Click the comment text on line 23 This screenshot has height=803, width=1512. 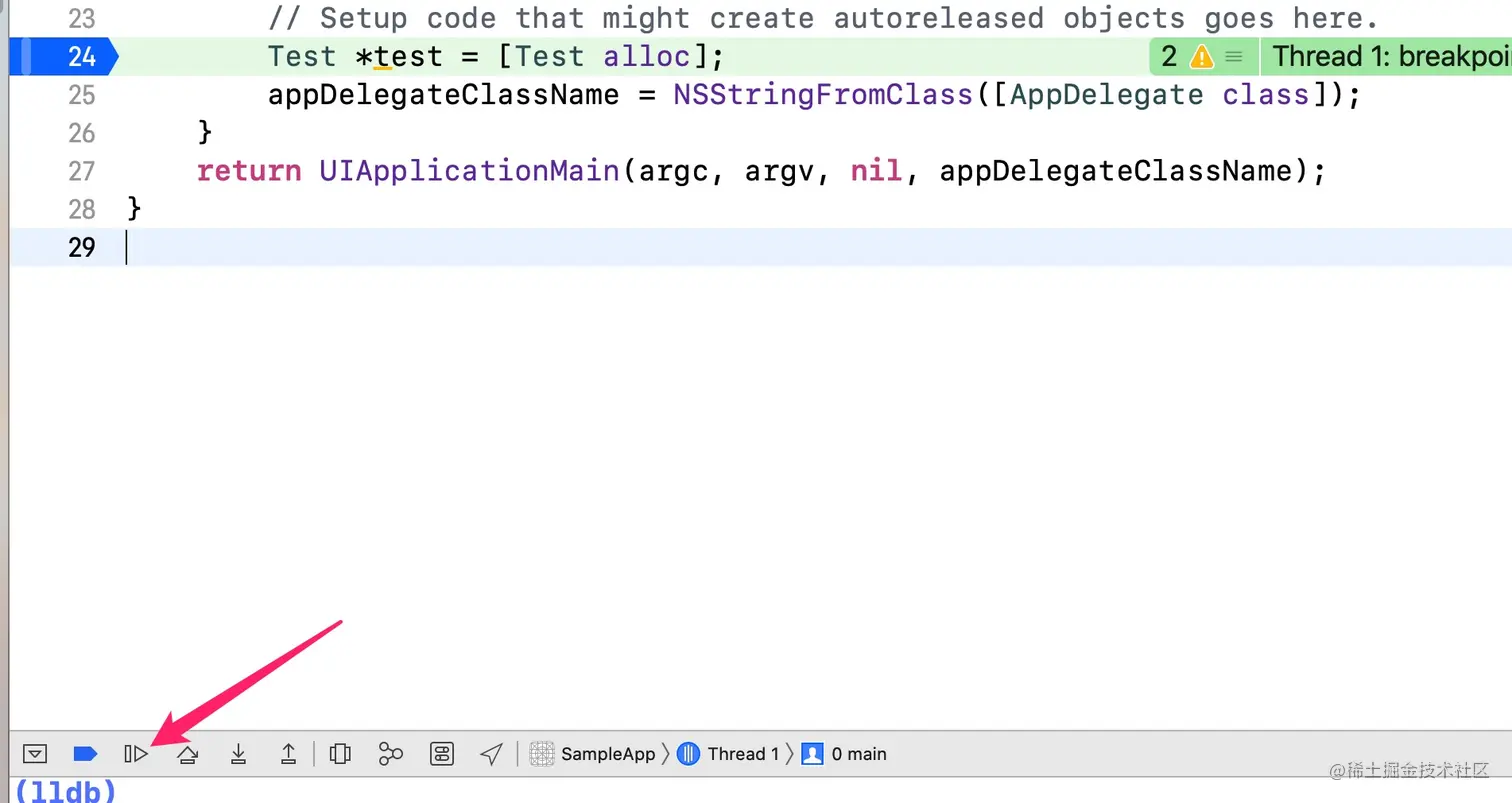(822, 19)
